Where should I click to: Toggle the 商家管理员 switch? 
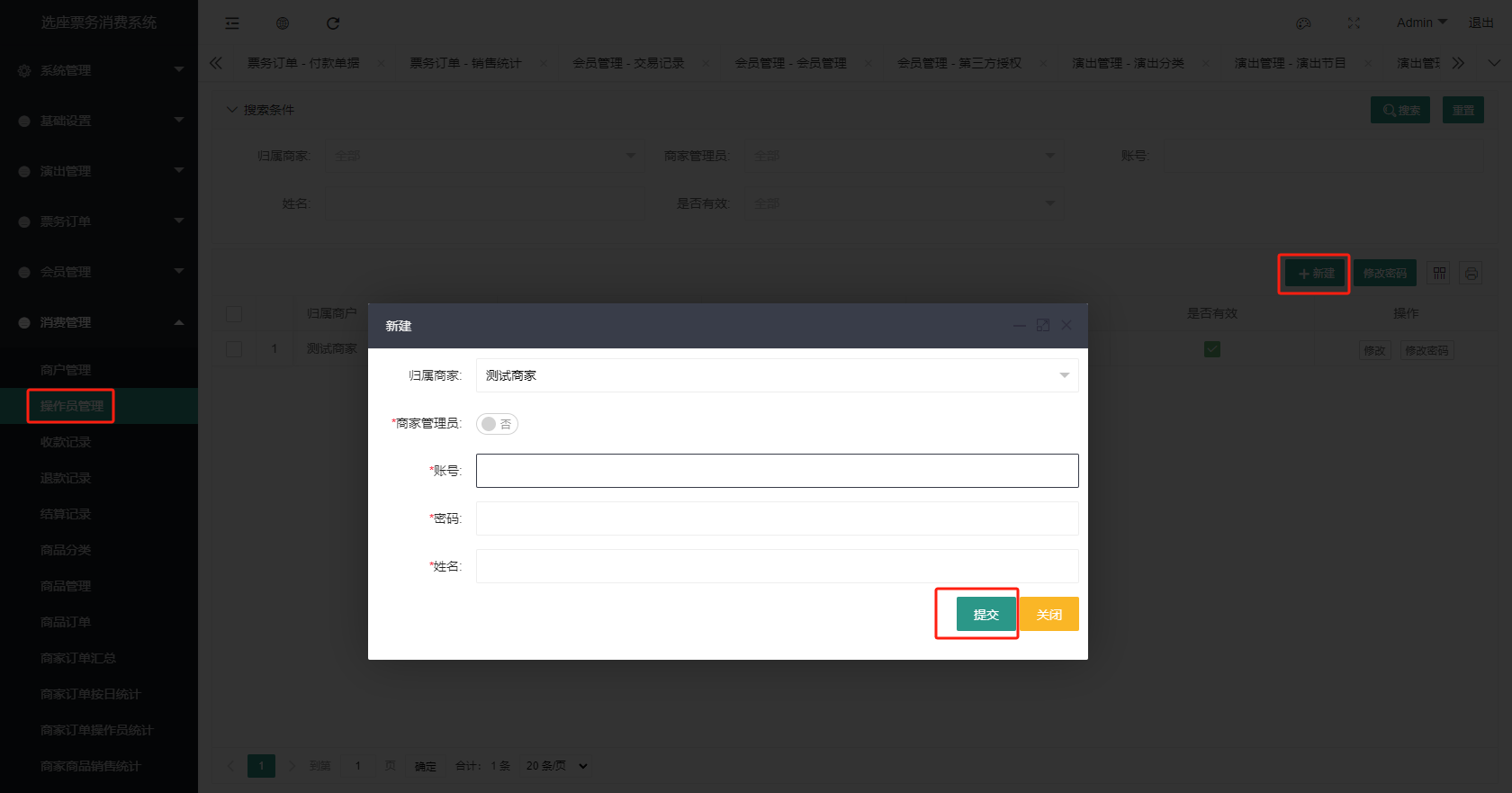pyautogui.click(x=497, y=424)
